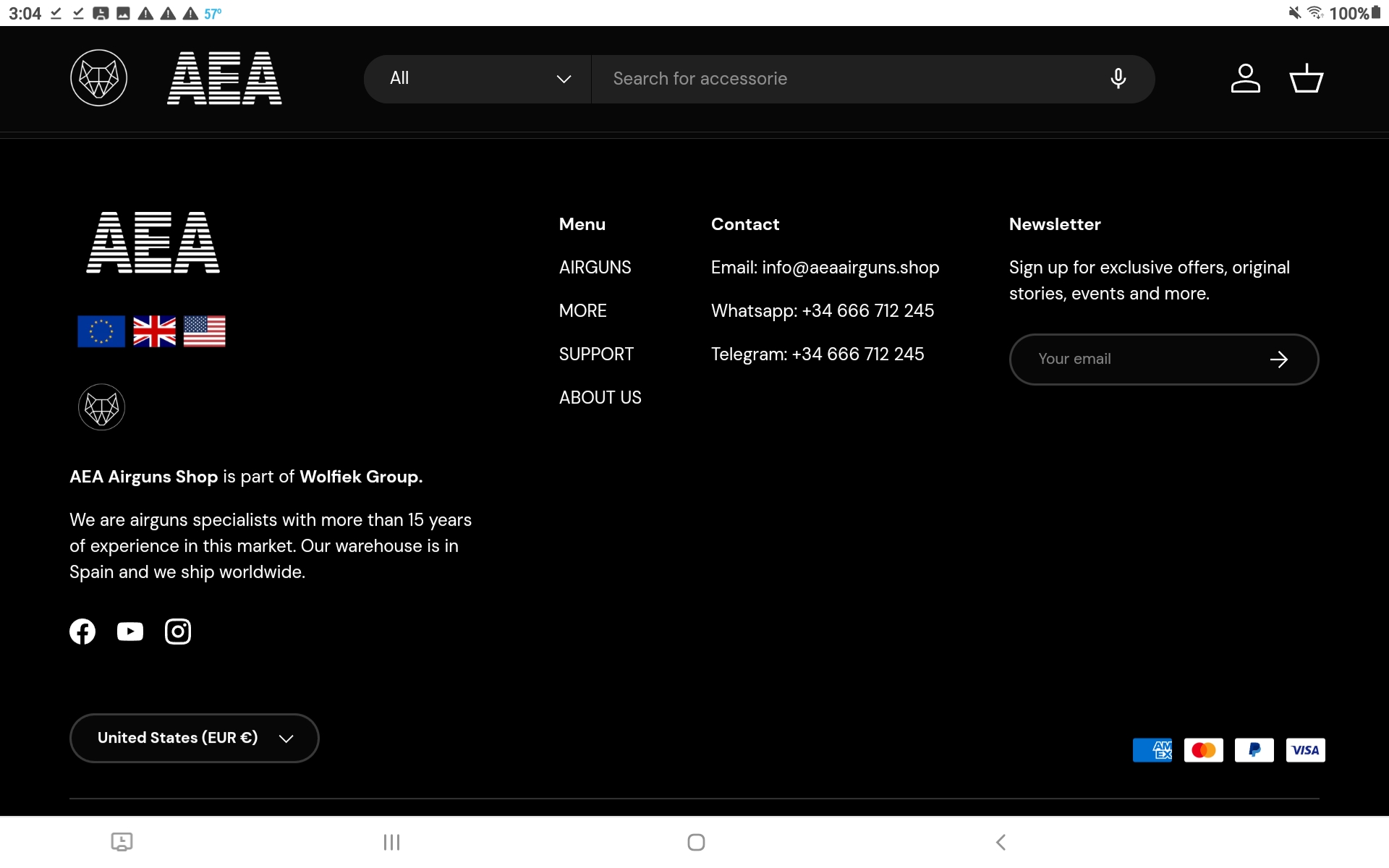The height and width of the screenshot is (868, 1389).
Task: Click the Menu heading text
Action: point(582,224)
